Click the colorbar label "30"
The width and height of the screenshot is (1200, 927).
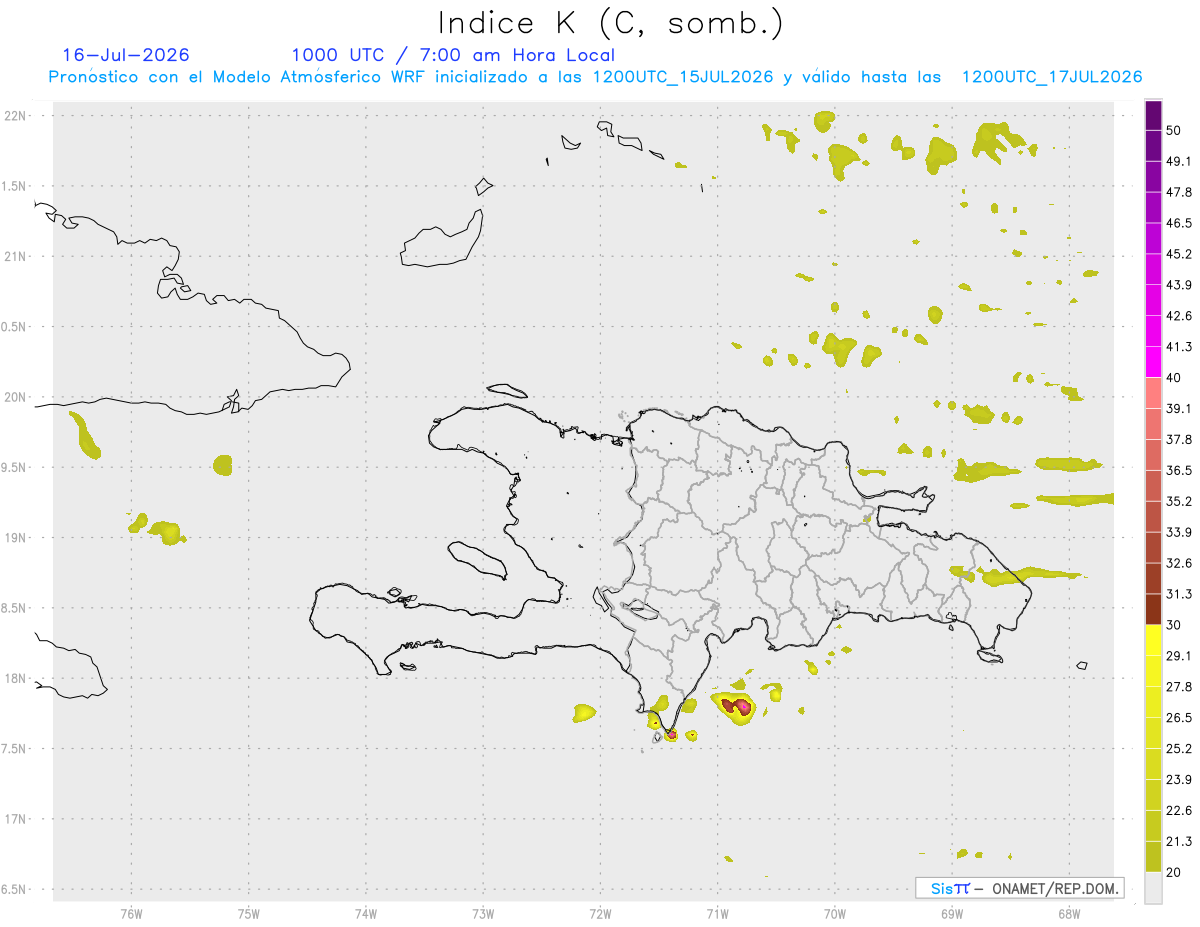pyautogui.click(x=1175, y=625)
